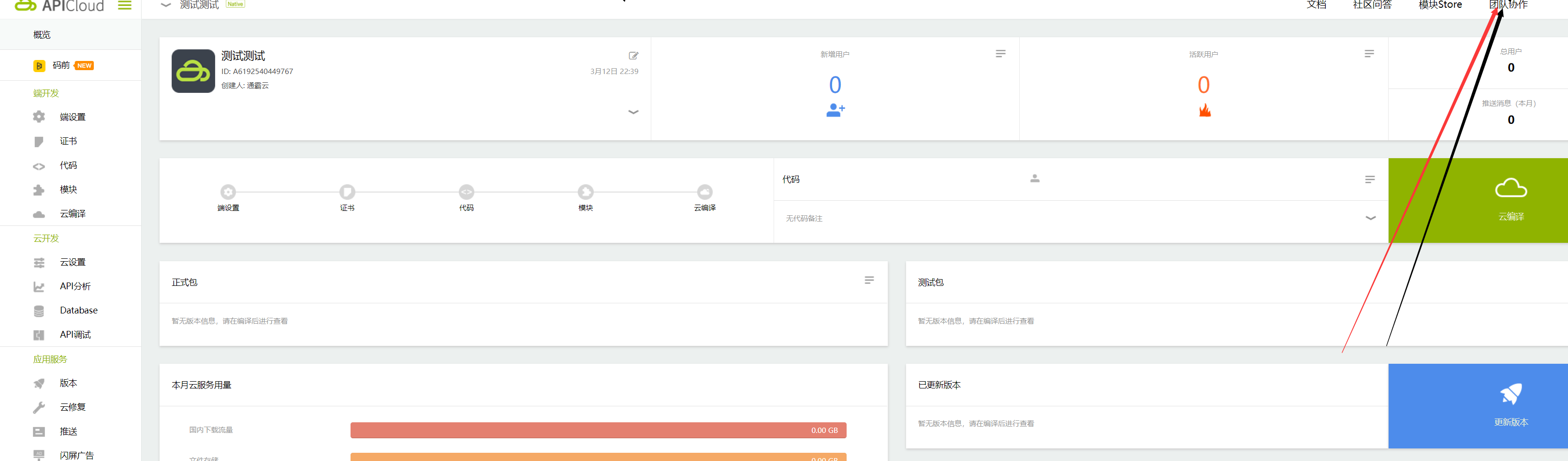Screen dimensions: 1568x461
Task: Open the Database section in sidebar
Action: 78,310
